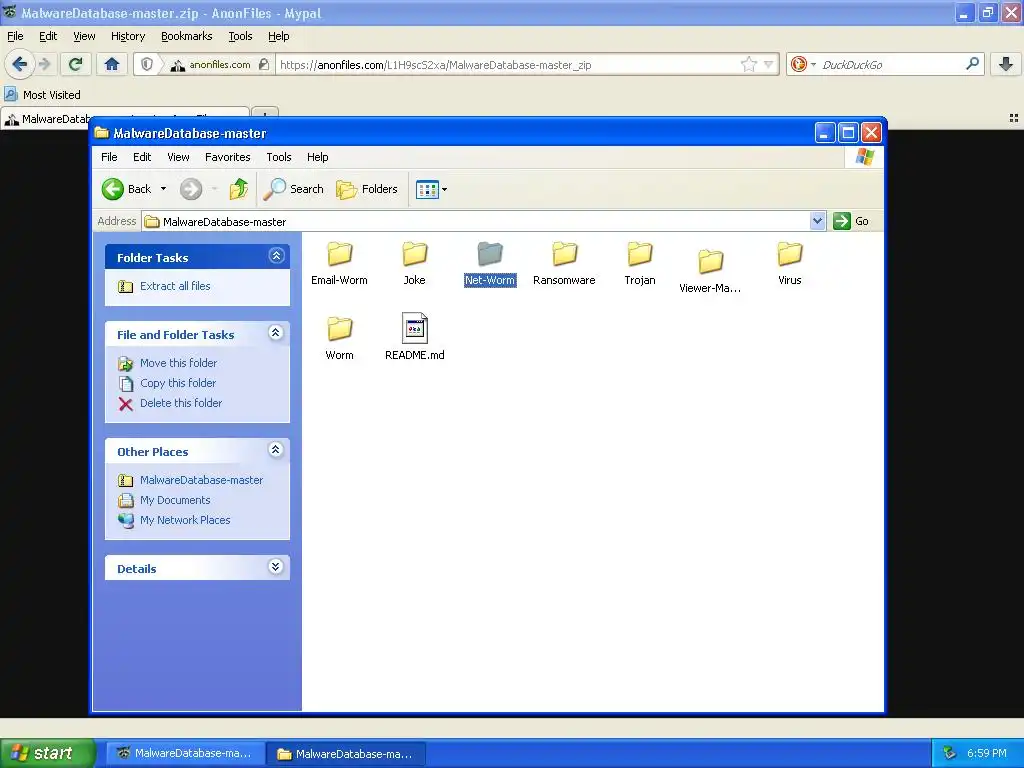Collapse the Folder Tasks panel

pos(276,256)
